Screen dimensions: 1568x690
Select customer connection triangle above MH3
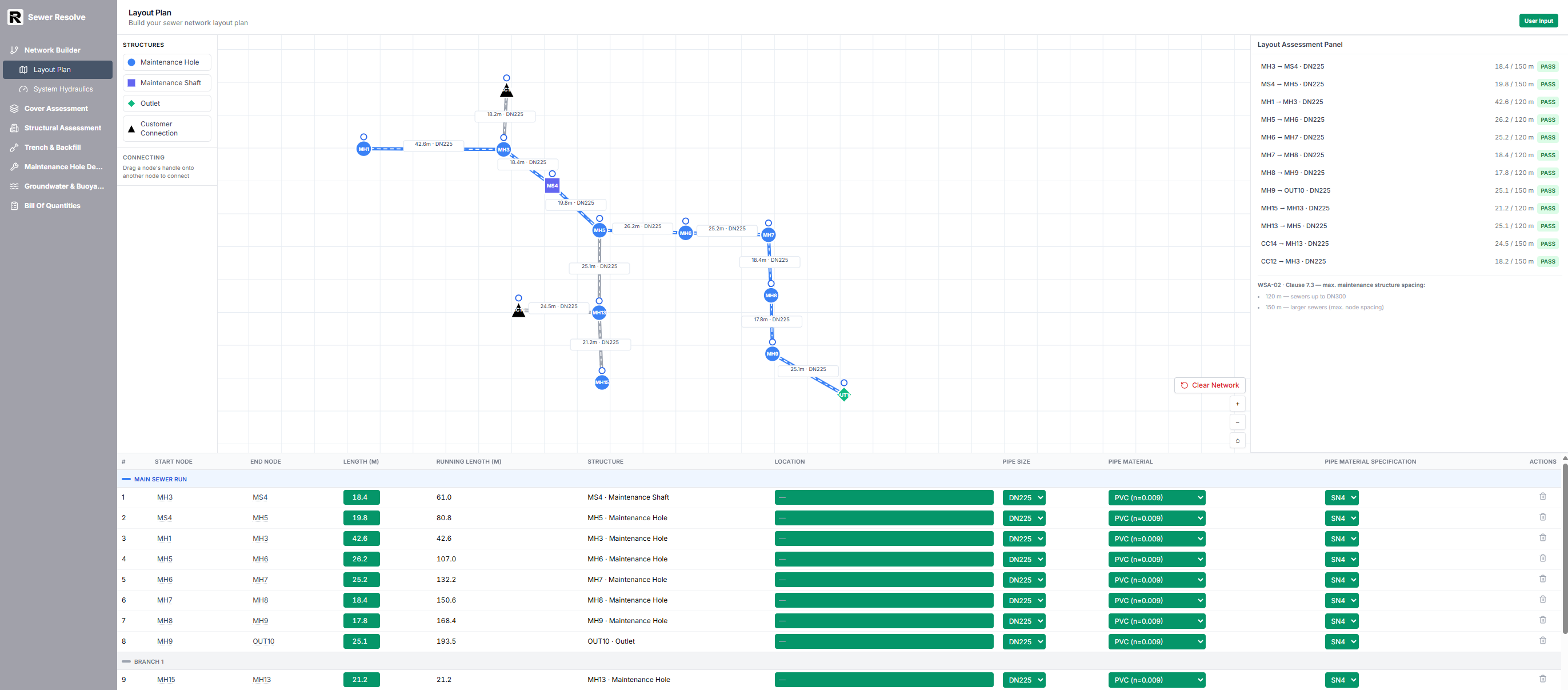tap(506, 91)
